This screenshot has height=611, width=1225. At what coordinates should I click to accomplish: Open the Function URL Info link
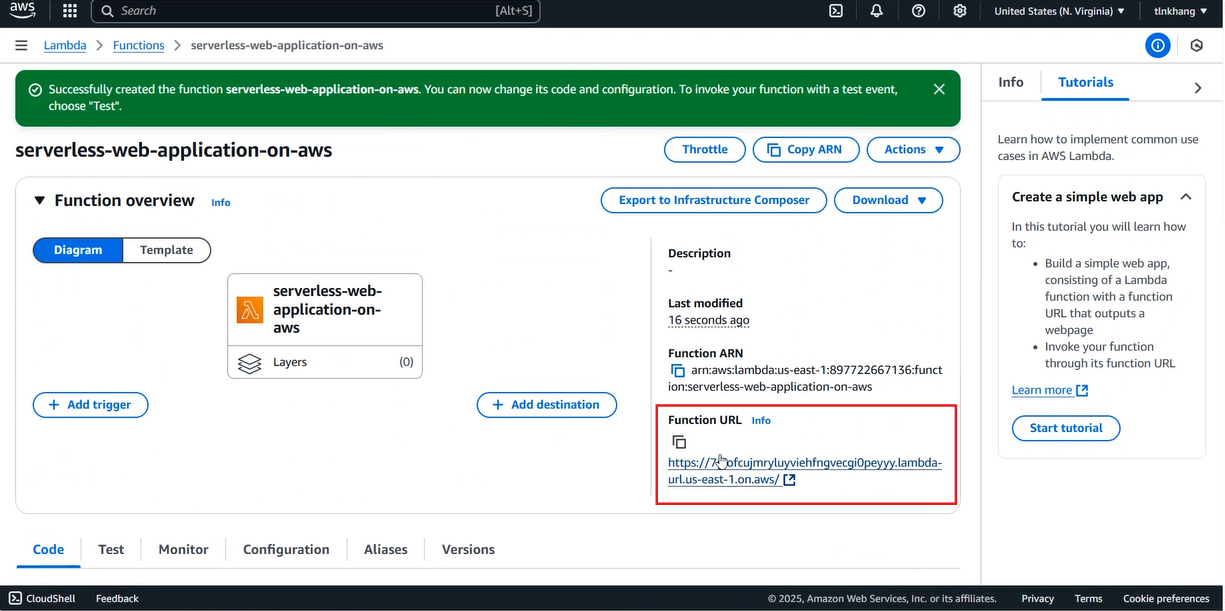point(761,421)
